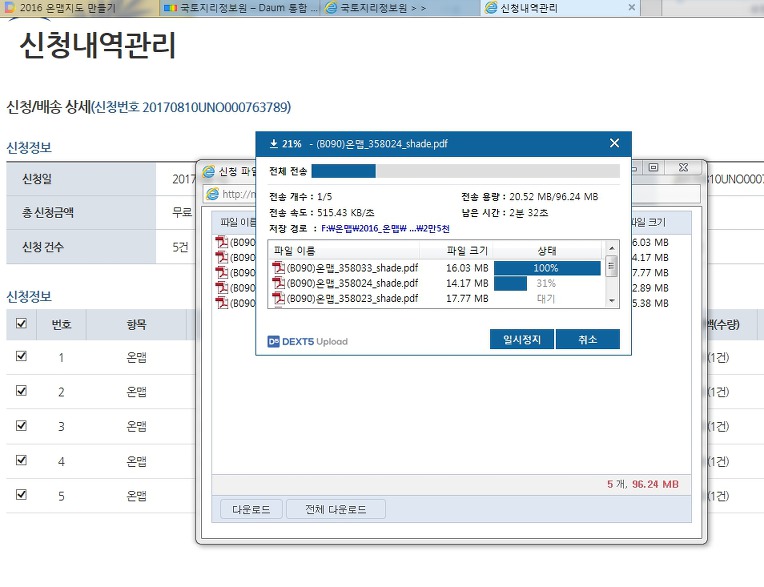Click the 신청 건수 label cell

pyautogui.click(x=81, y=246)
